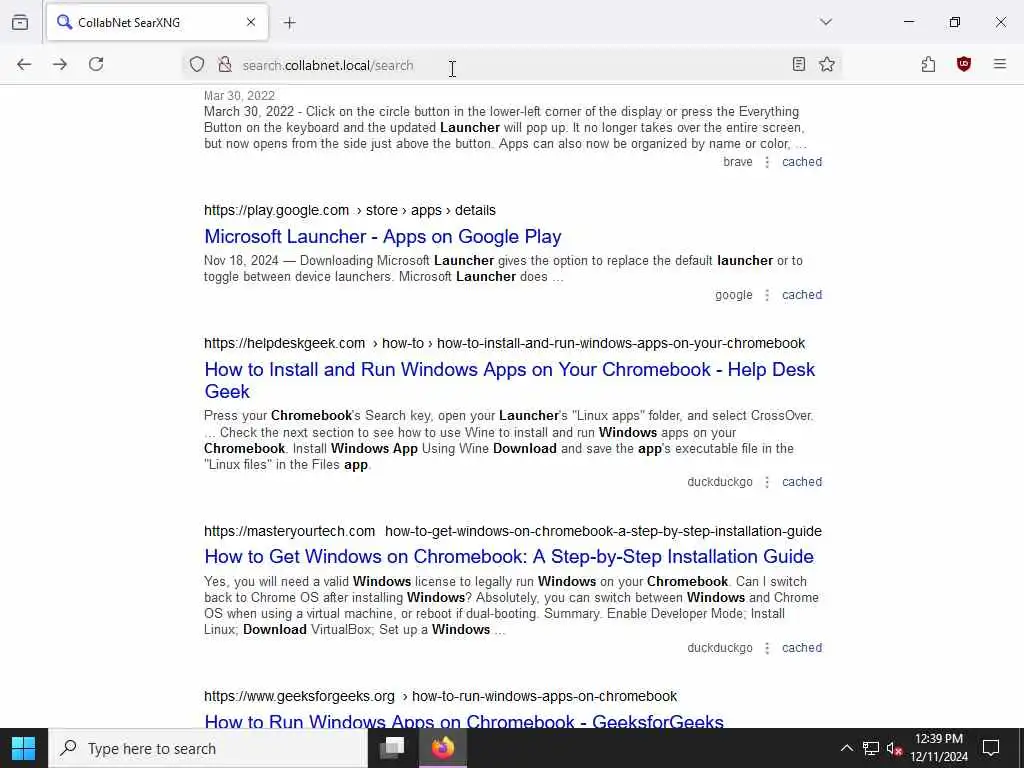Close the CollabNet SearXNG tab
1024x768 pixels.
[251, 22]
